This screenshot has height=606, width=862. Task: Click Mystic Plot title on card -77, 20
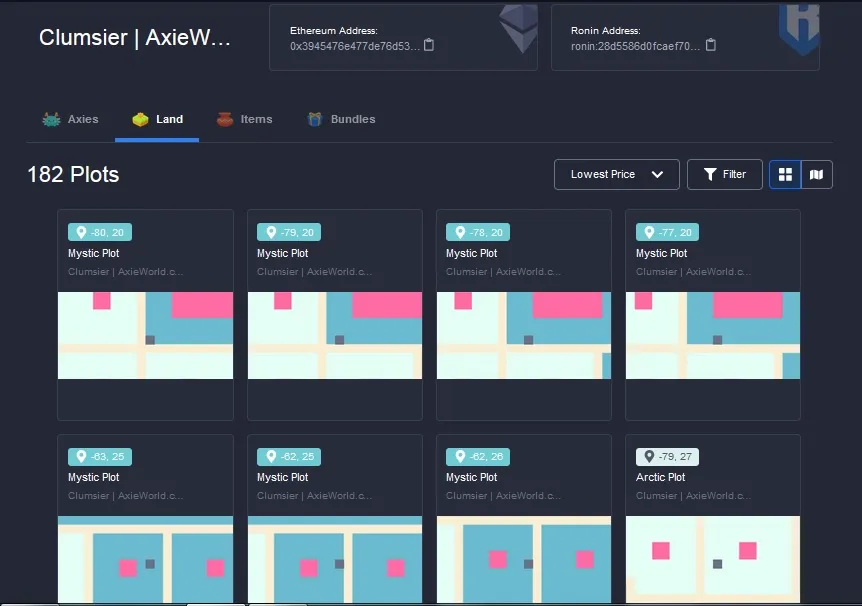661,254
